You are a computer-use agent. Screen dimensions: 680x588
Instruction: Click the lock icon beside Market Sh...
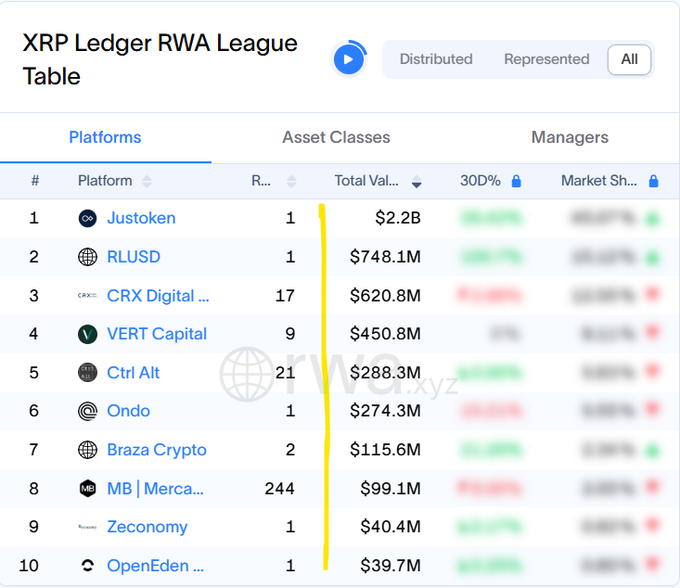(x=654, y=181)
